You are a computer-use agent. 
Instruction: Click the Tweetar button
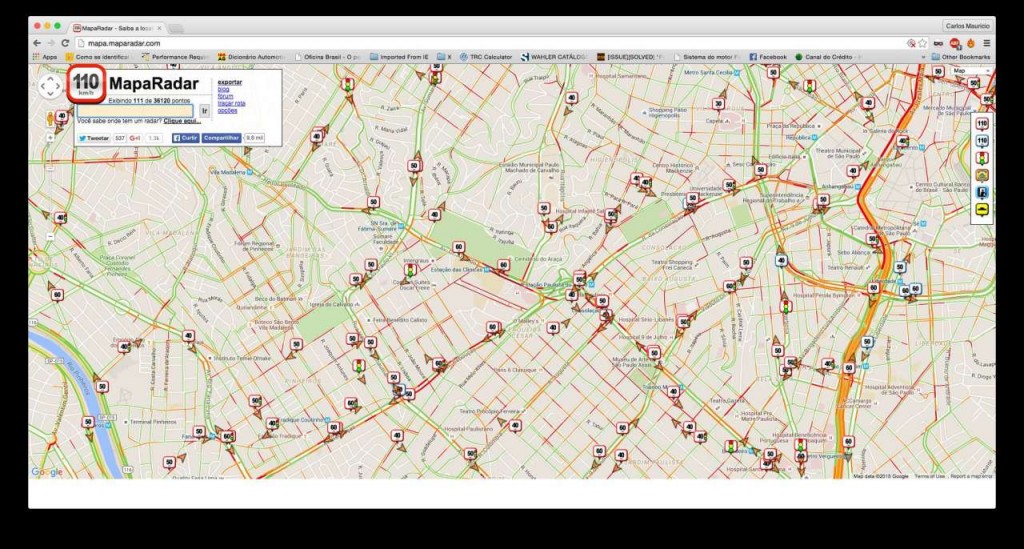[95, 138]
